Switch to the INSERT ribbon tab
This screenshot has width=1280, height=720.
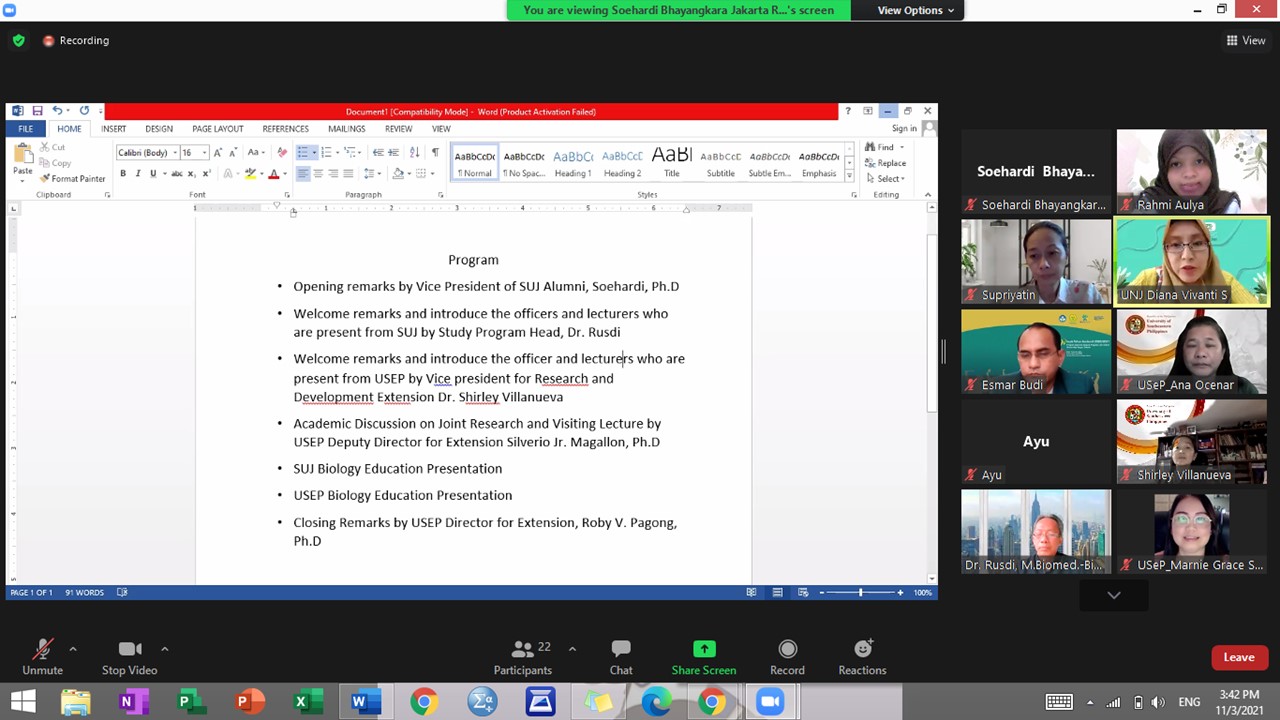pos(113,129)
